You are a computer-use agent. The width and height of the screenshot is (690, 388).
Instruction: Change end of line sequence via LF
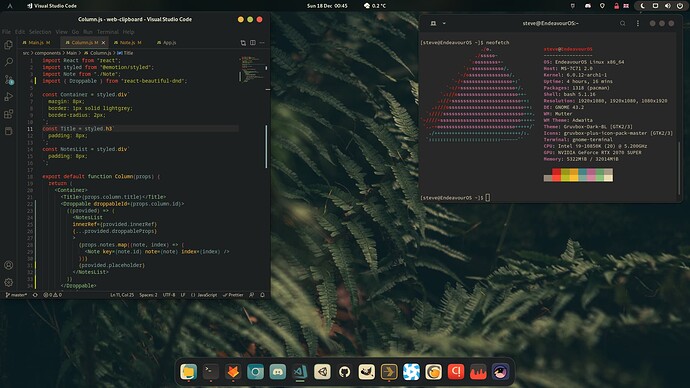(183, 295)
